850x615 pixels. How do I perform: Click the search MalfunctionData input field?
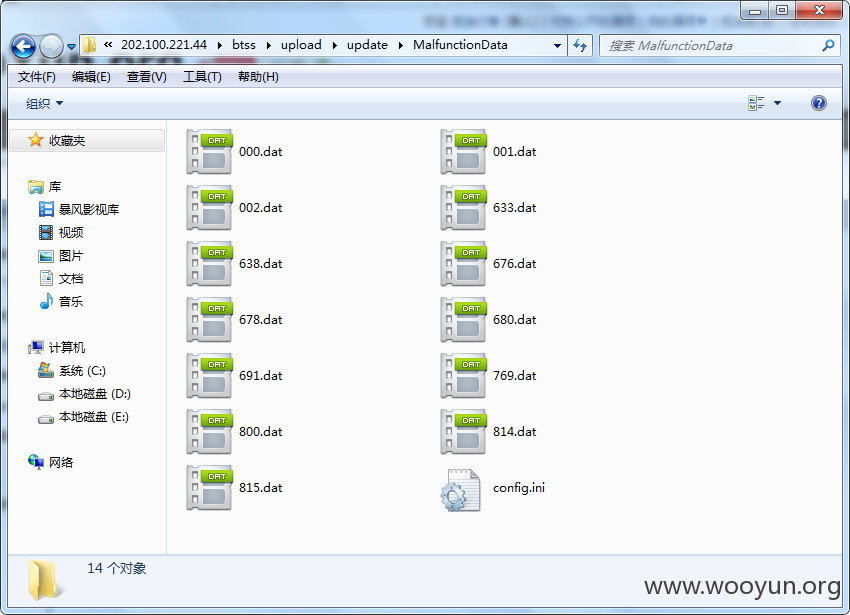coord(710,46)
